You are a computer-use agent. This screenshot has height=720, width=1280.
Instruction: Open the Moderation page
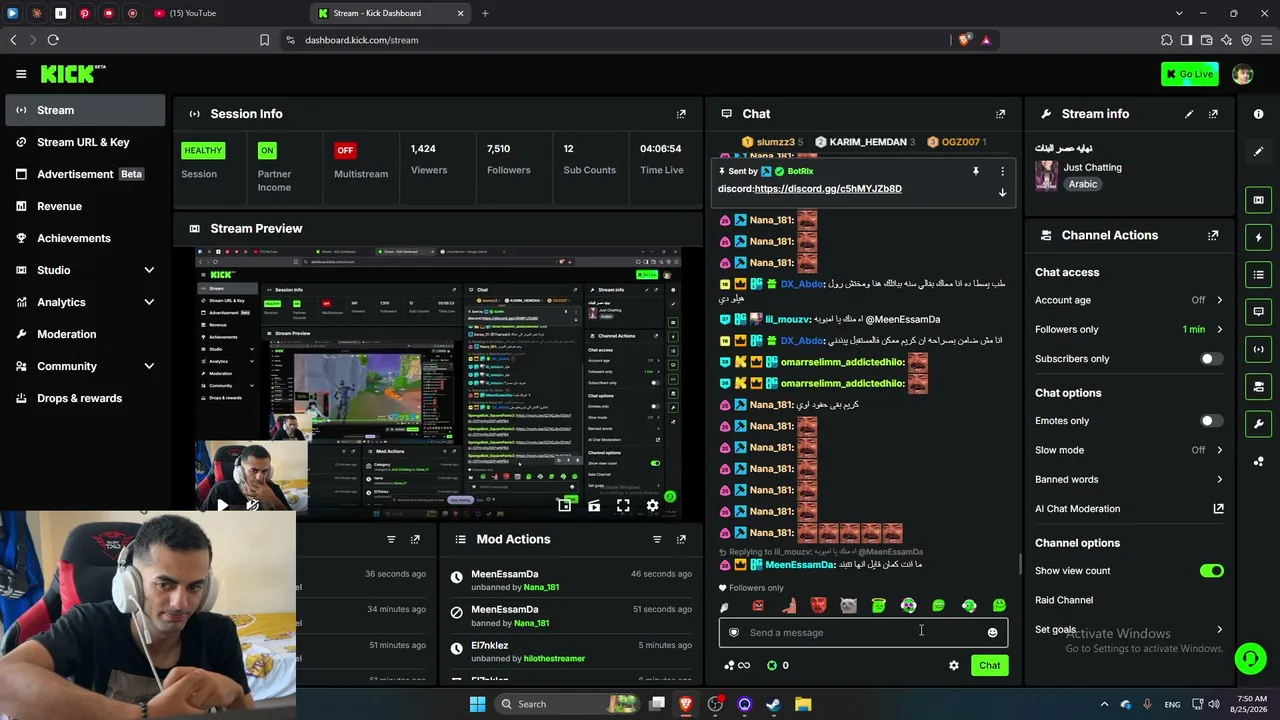pyautogui.click(x=85, y=334)
